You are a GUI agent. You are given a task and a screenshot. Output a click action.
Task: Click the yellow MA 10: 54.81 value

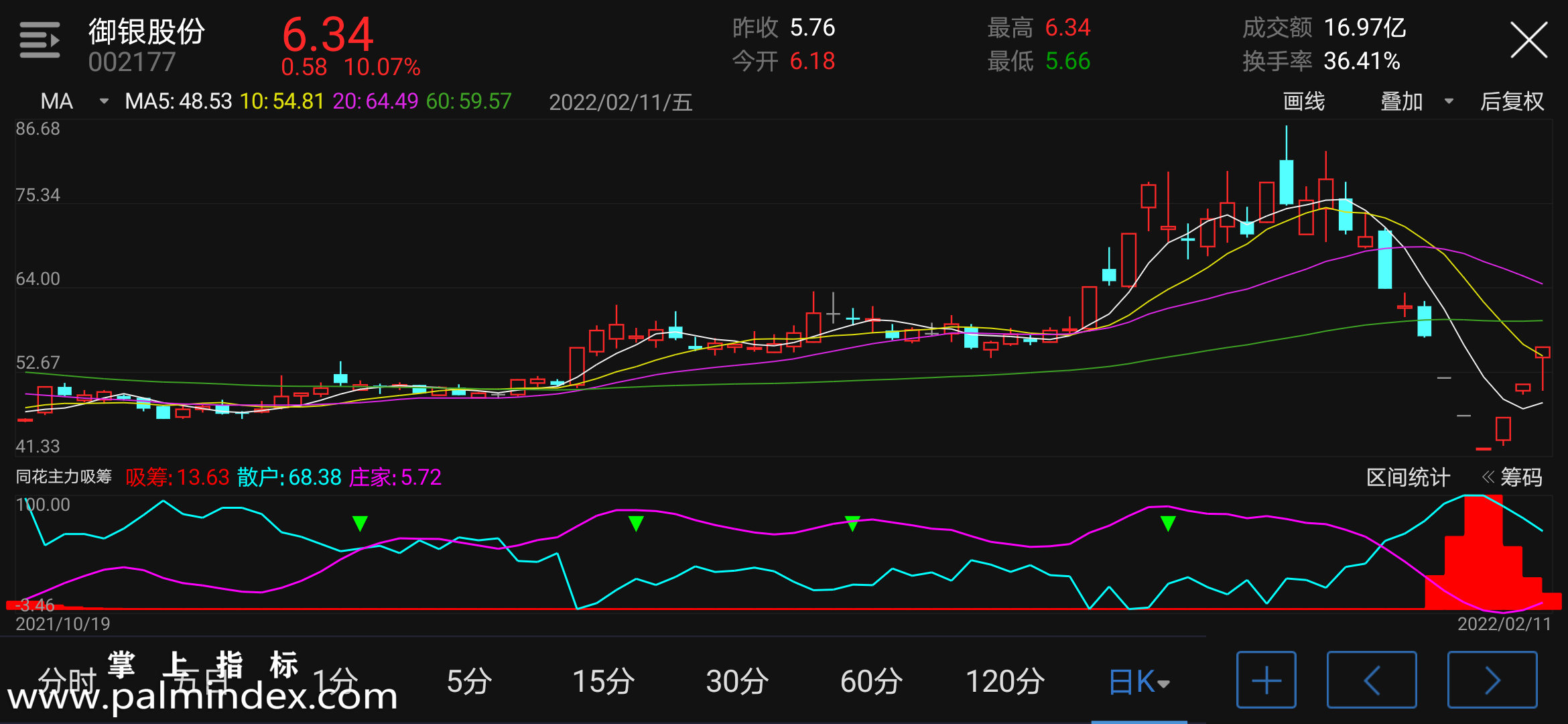click(x=282, y=101)
